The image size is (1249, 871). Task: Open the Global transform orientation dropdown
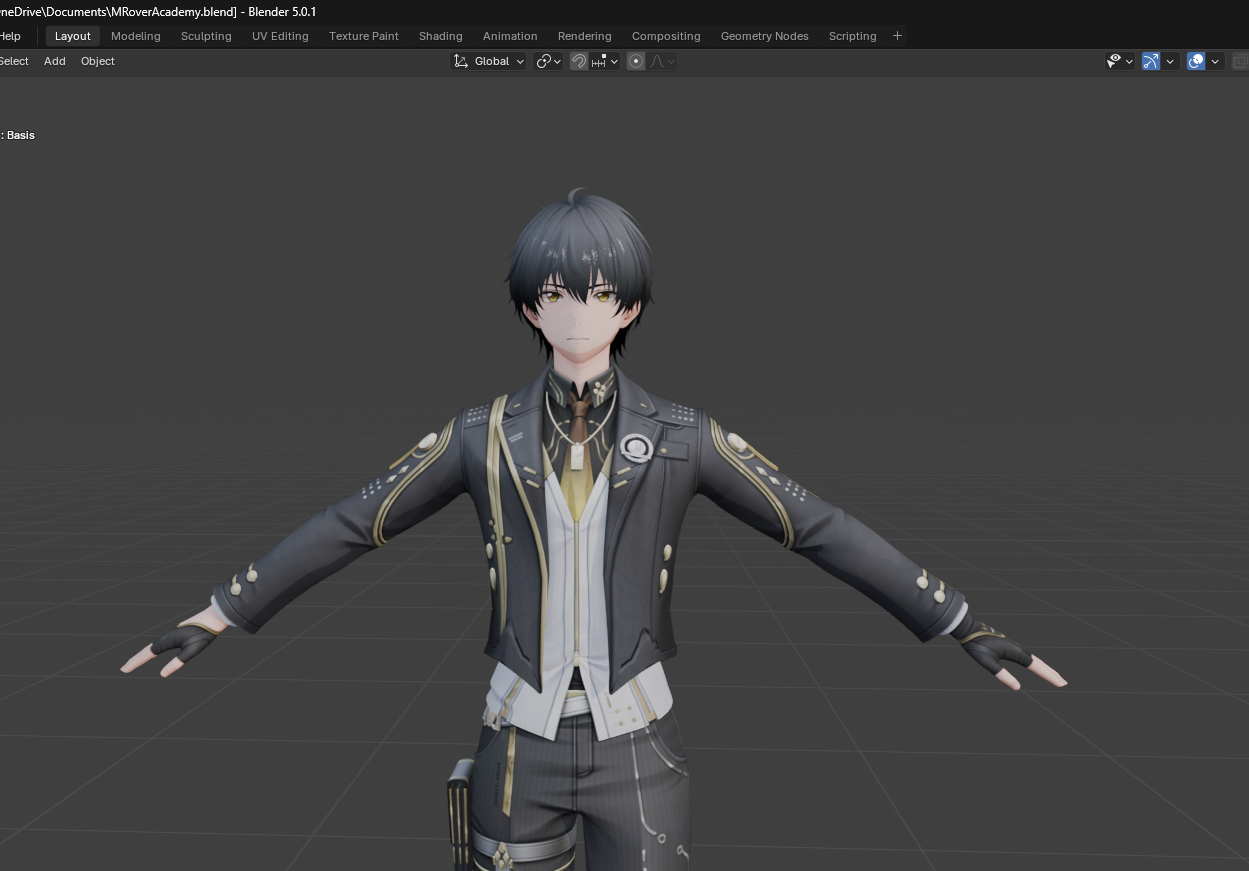pyautogui.click(x=488, y=61)
